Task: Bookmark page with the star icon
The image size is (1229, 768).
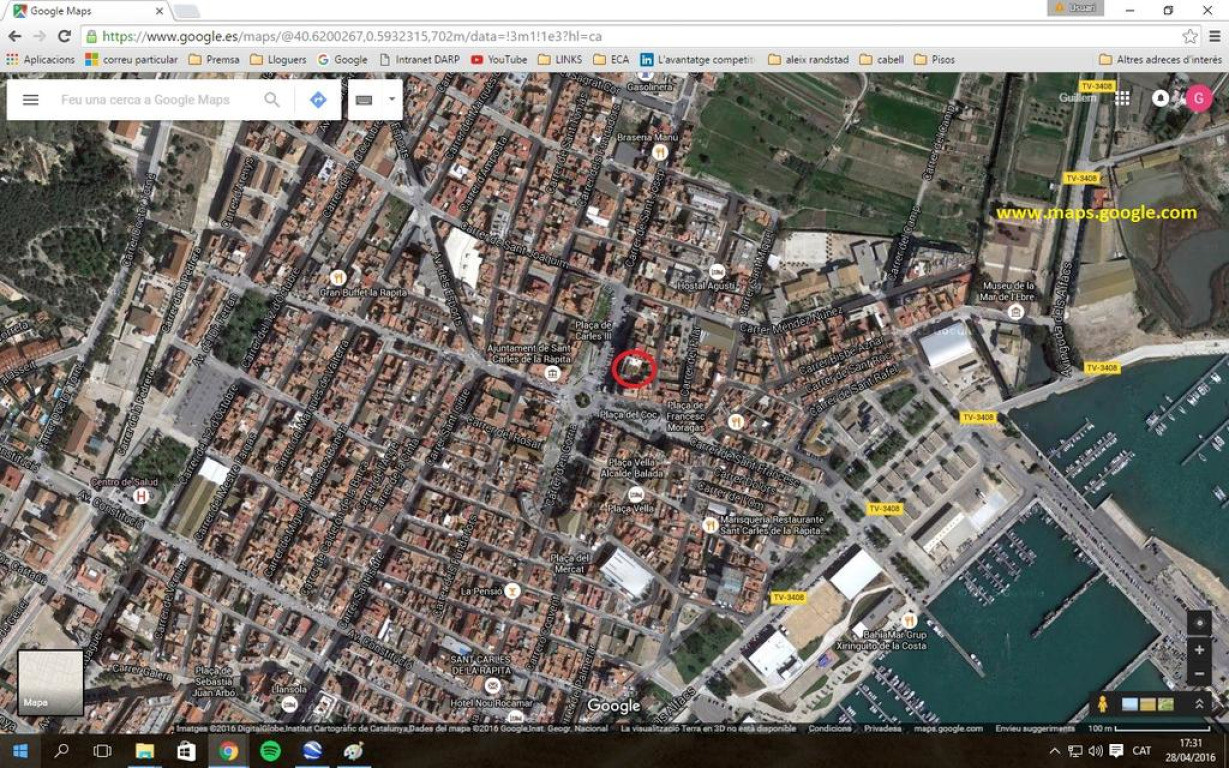Action: (1189, 36)
